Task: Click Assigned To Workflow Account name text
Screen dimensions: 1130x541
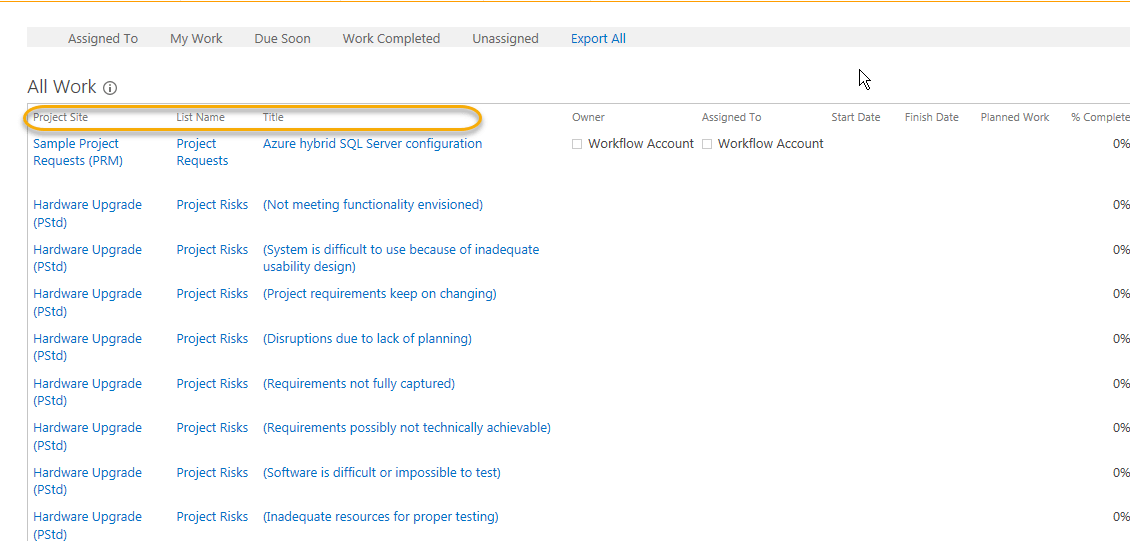Action: 770,143
